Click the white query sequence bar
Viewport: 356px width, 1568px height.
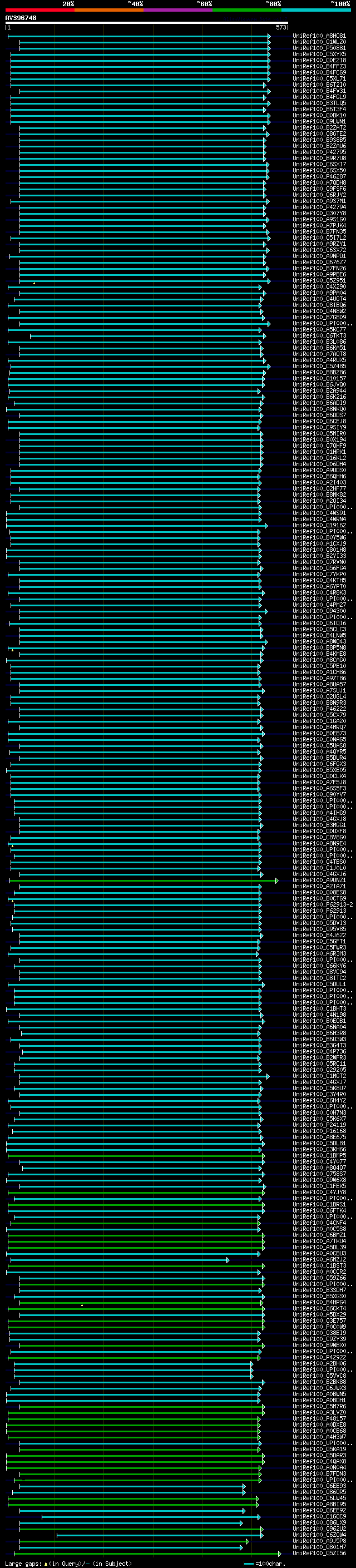[147, 23]
